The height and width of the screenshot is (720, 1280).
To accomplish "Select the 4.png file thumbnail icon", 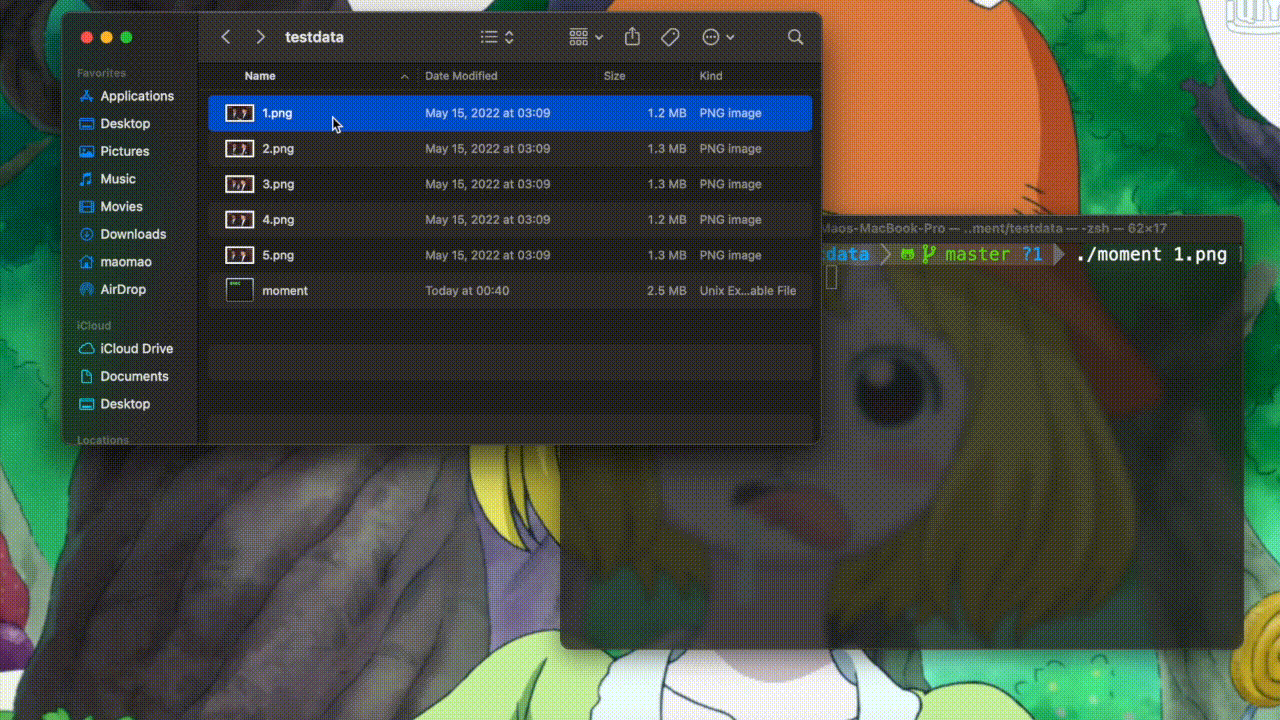I will click(x=240, y=220).
